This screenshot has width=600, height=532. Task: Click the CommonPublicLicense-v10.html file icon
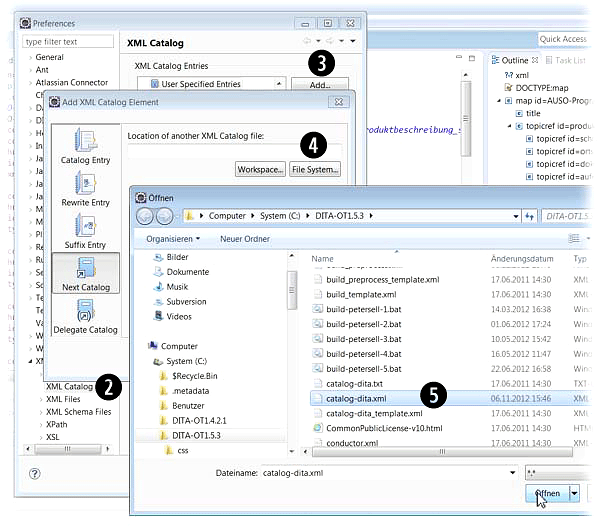(317, 428)
